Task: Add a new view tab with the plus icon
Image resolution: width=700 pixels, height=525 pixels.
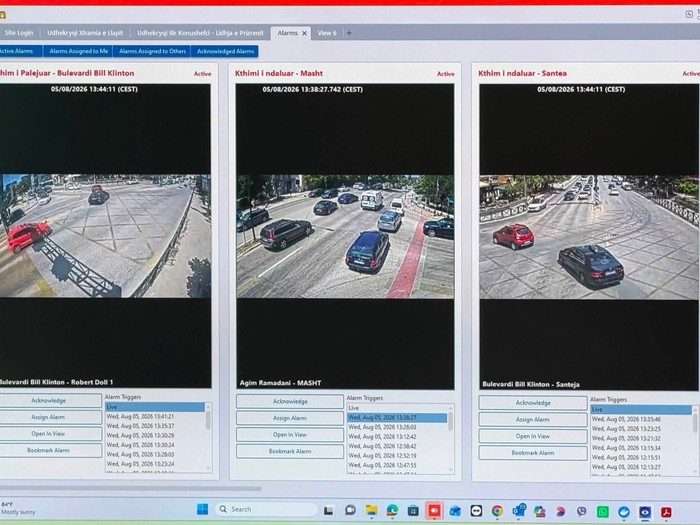Action: 349,33
